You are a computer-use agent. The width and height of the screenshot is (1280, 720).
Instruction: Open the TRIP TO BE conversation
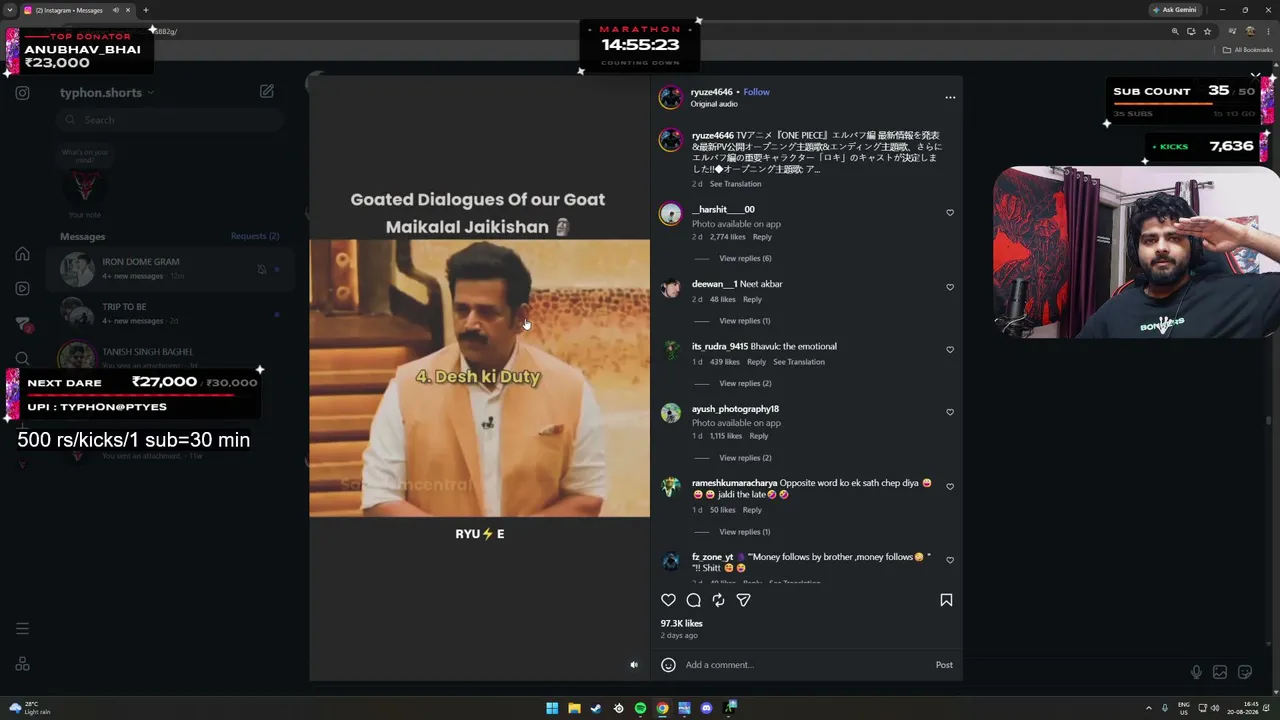point(170,313)
